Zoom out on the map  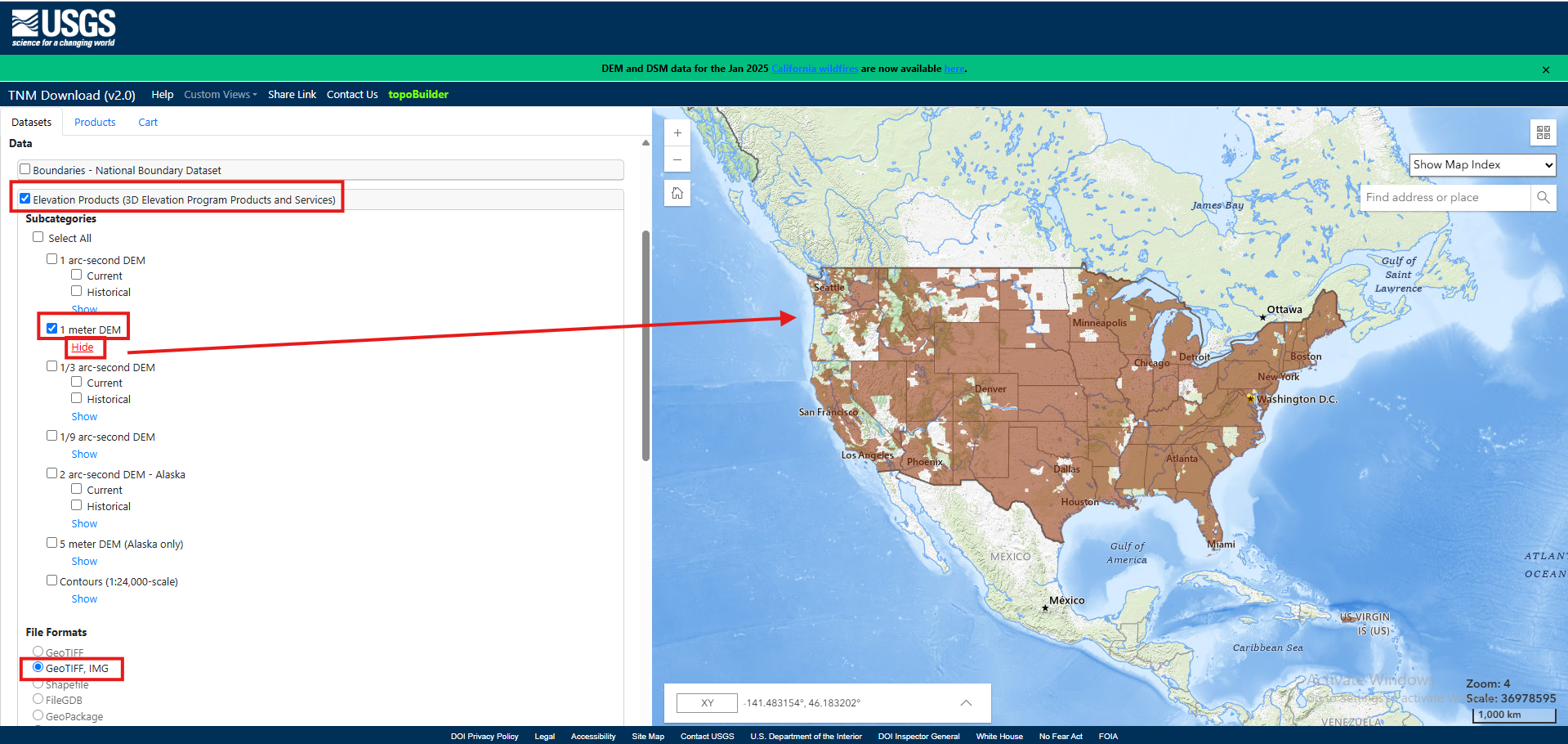click(x=677, y=160)
